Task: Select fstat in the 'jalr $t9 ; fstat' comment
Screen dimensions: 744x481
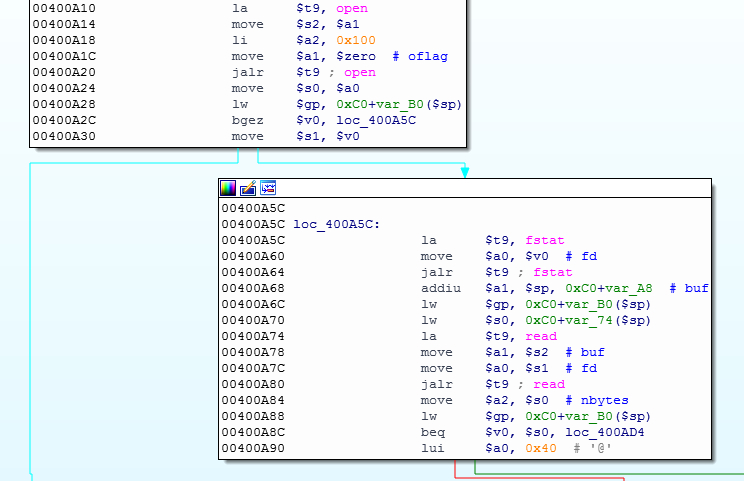Action: (553, 272)
